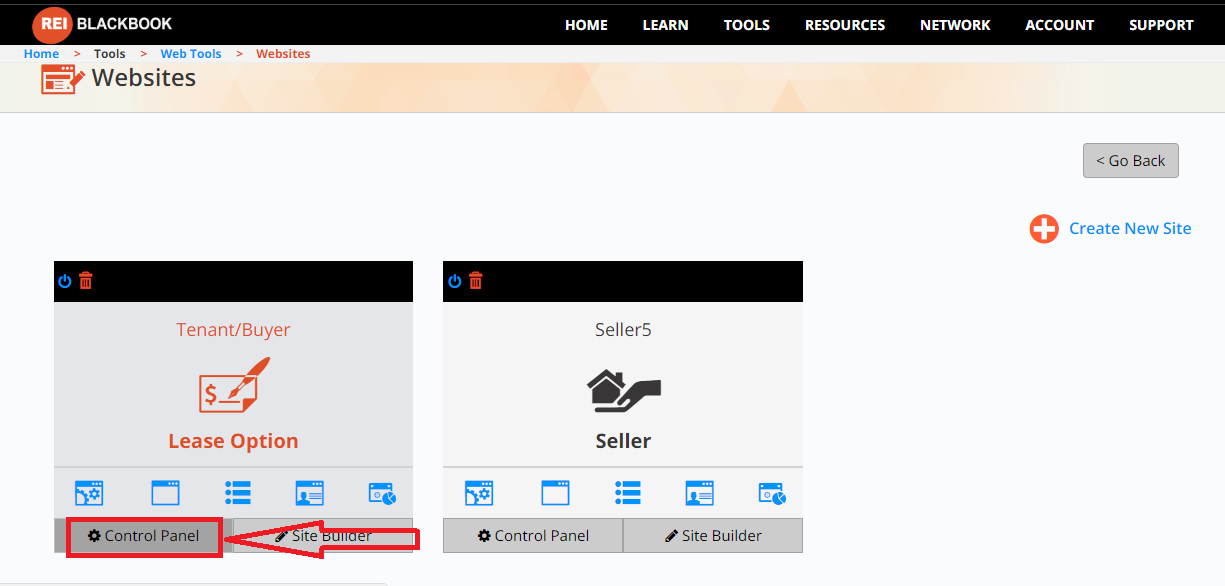Click the Seller5 site title
Image resolution: width=1225 pixels, height=586 pixels.
click(x=623, y=330)
